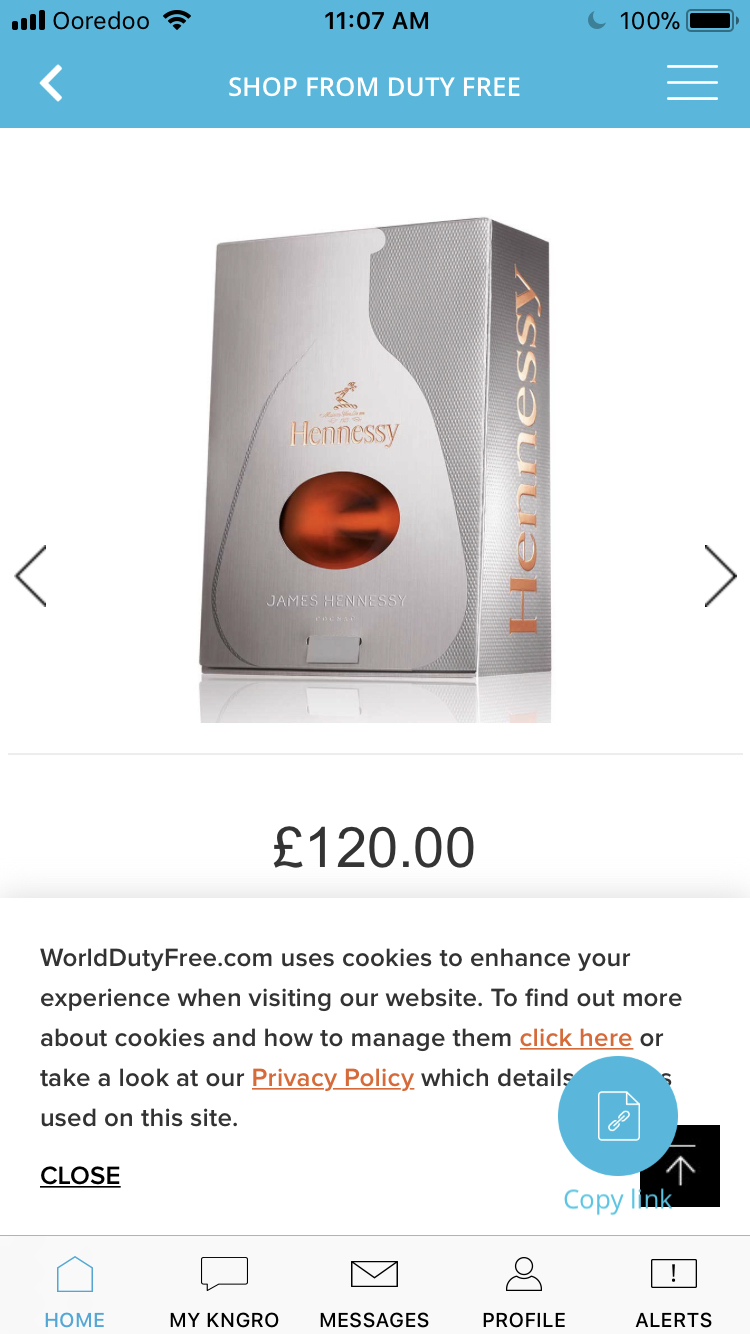Viewport: 750px width, 1334px height.
Task: Open the Profile tab
Action: pos(524,1291)
